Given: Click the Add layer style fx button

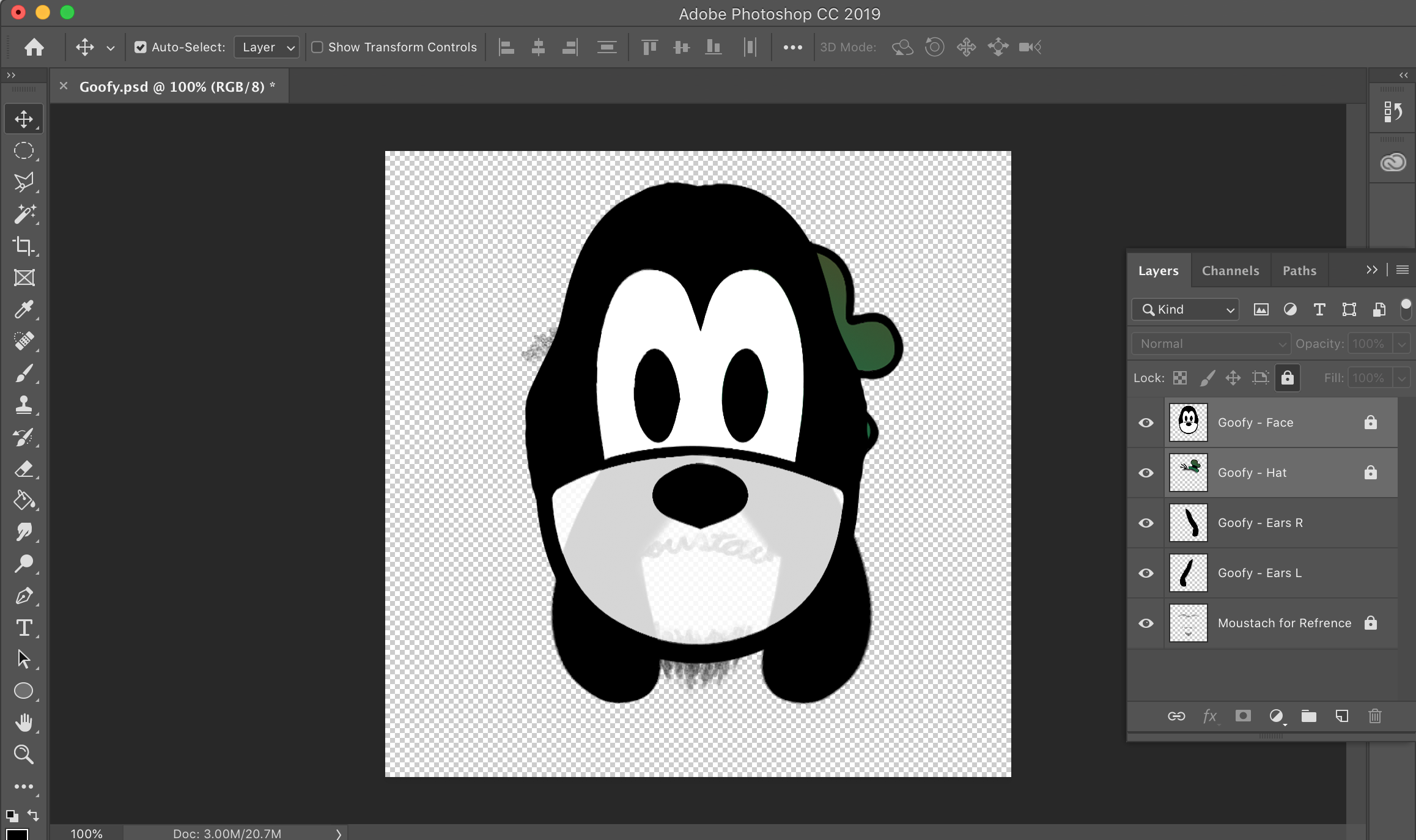Looking at the screenshot, I should pyautogui.click(x=1210, y=717).
